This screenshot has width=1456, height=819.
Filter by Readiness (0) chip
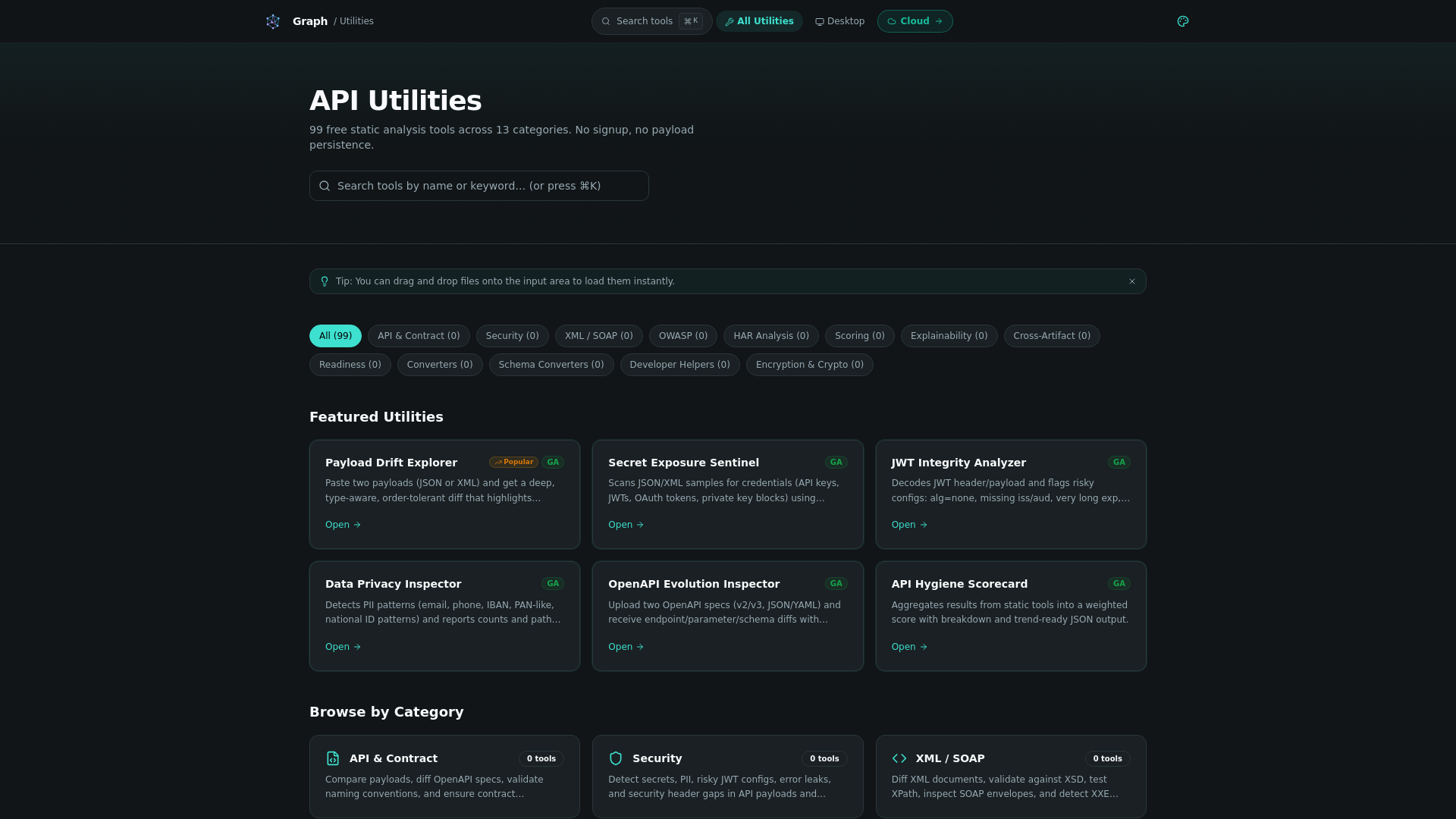point(350,365)
